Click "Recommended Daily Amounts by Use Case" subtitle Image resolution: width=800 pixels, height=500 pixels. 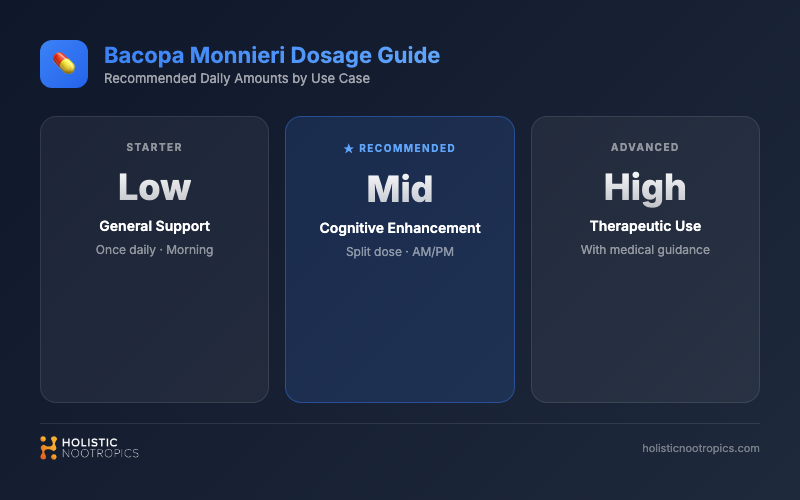tap(237, 79)
